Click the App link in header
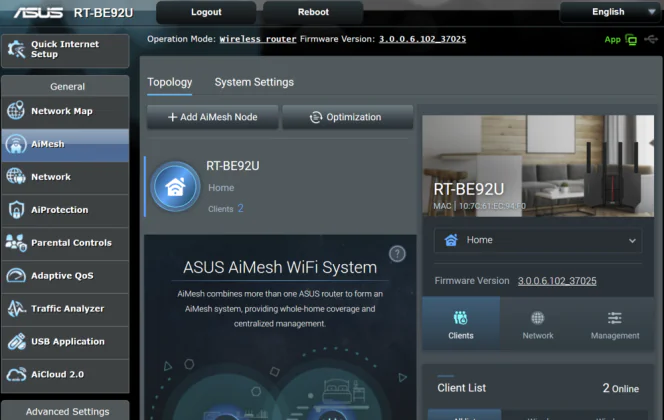This screenshot has width=664, height=420. coord(612,40)
